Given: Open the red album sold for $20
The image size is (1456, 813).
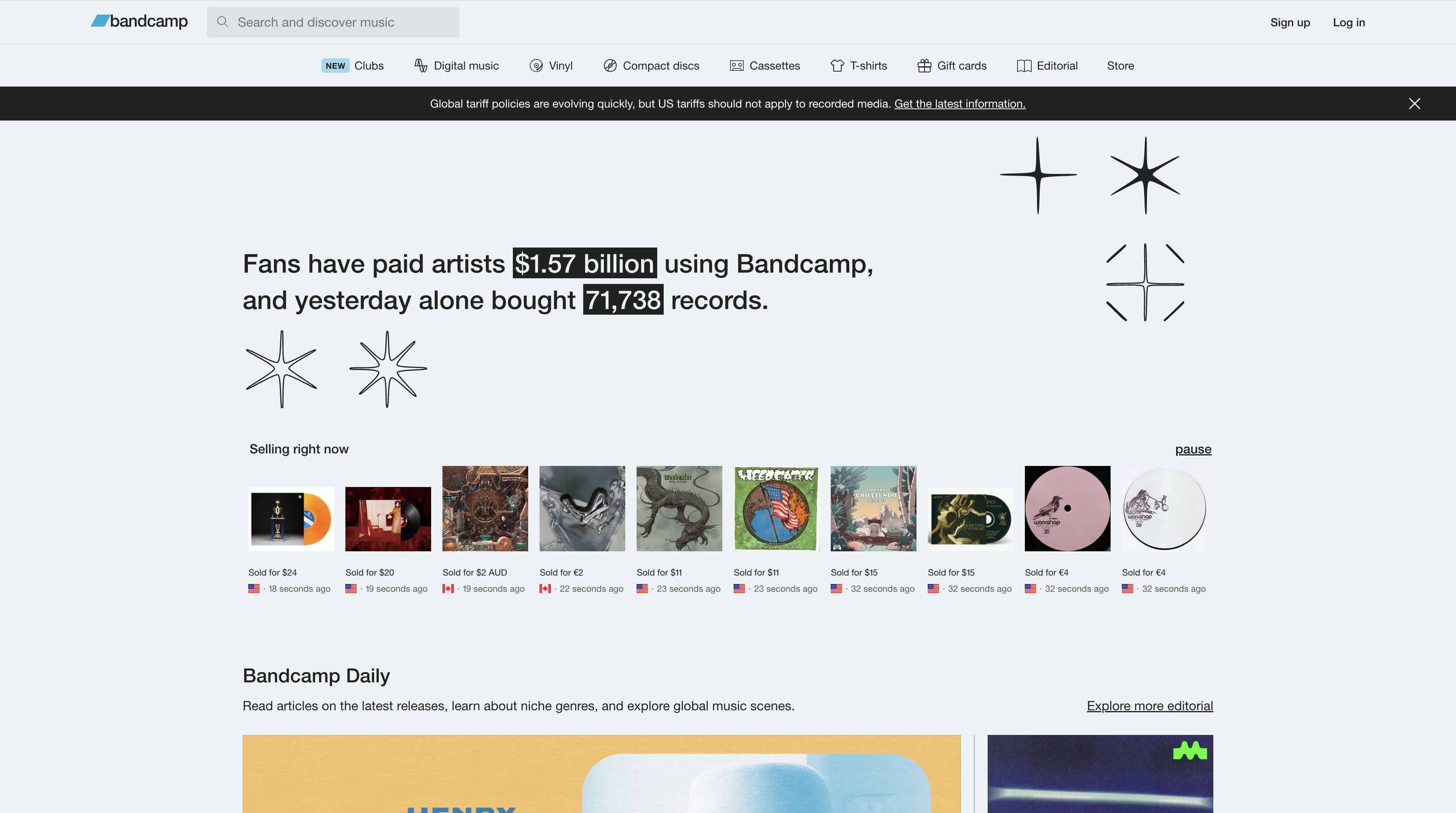Looking at the screenshot, I should click(388, 519).
